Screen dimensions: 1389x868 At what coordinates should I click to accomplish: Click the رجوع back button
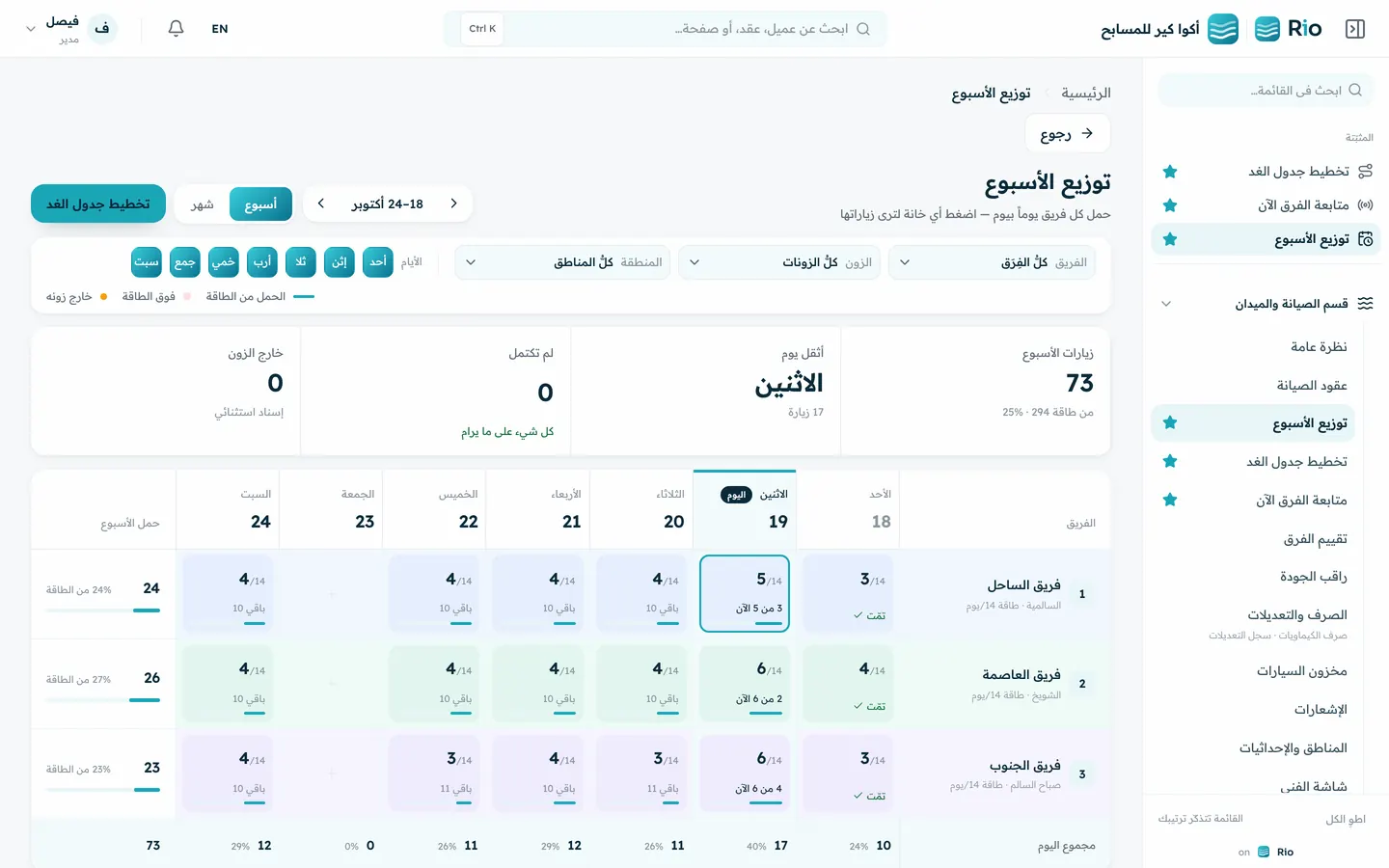(x=1067, y=133)
